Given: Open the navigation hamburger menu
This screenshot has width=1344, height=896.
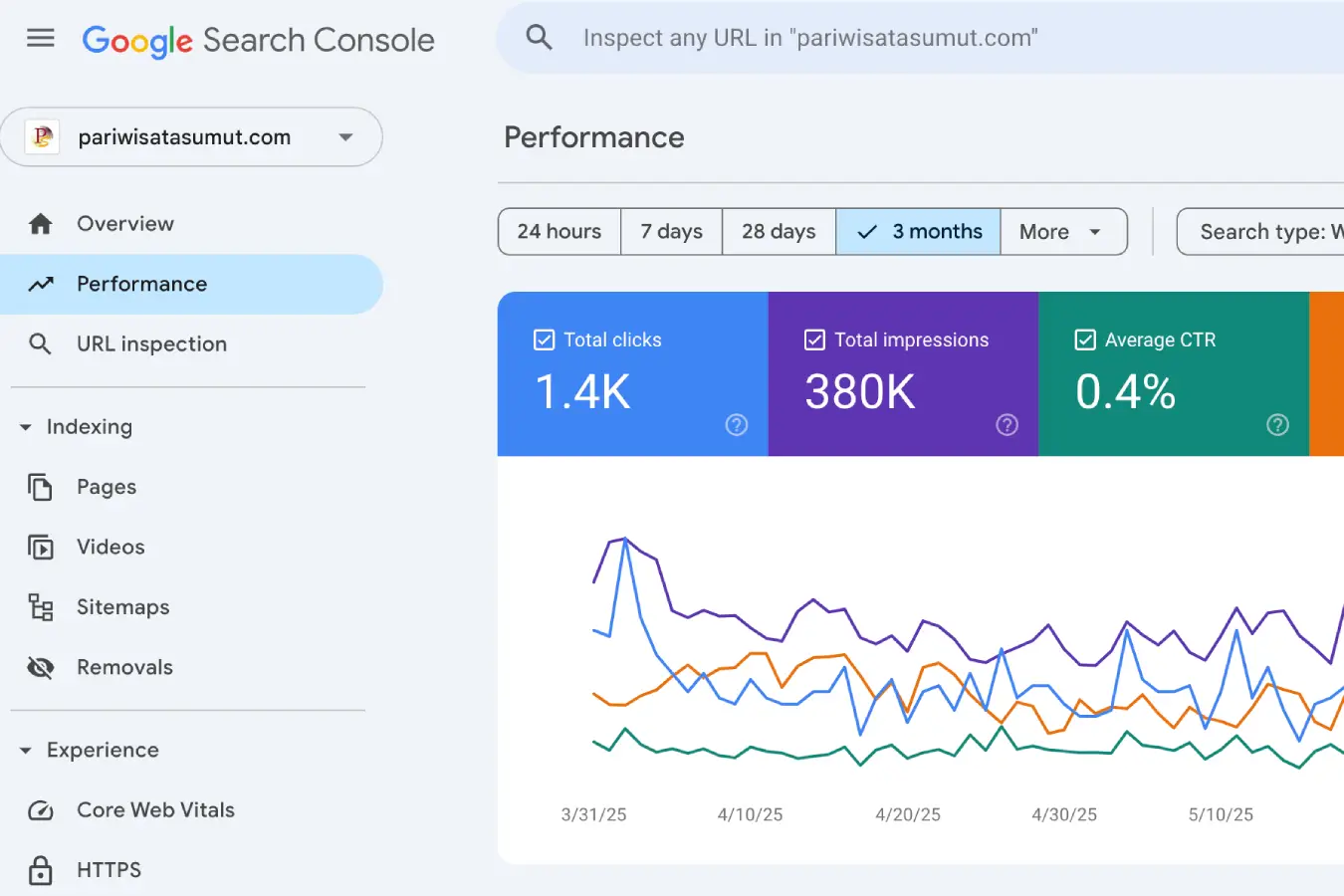Looking at the screenshot, I should coord(40,38).
